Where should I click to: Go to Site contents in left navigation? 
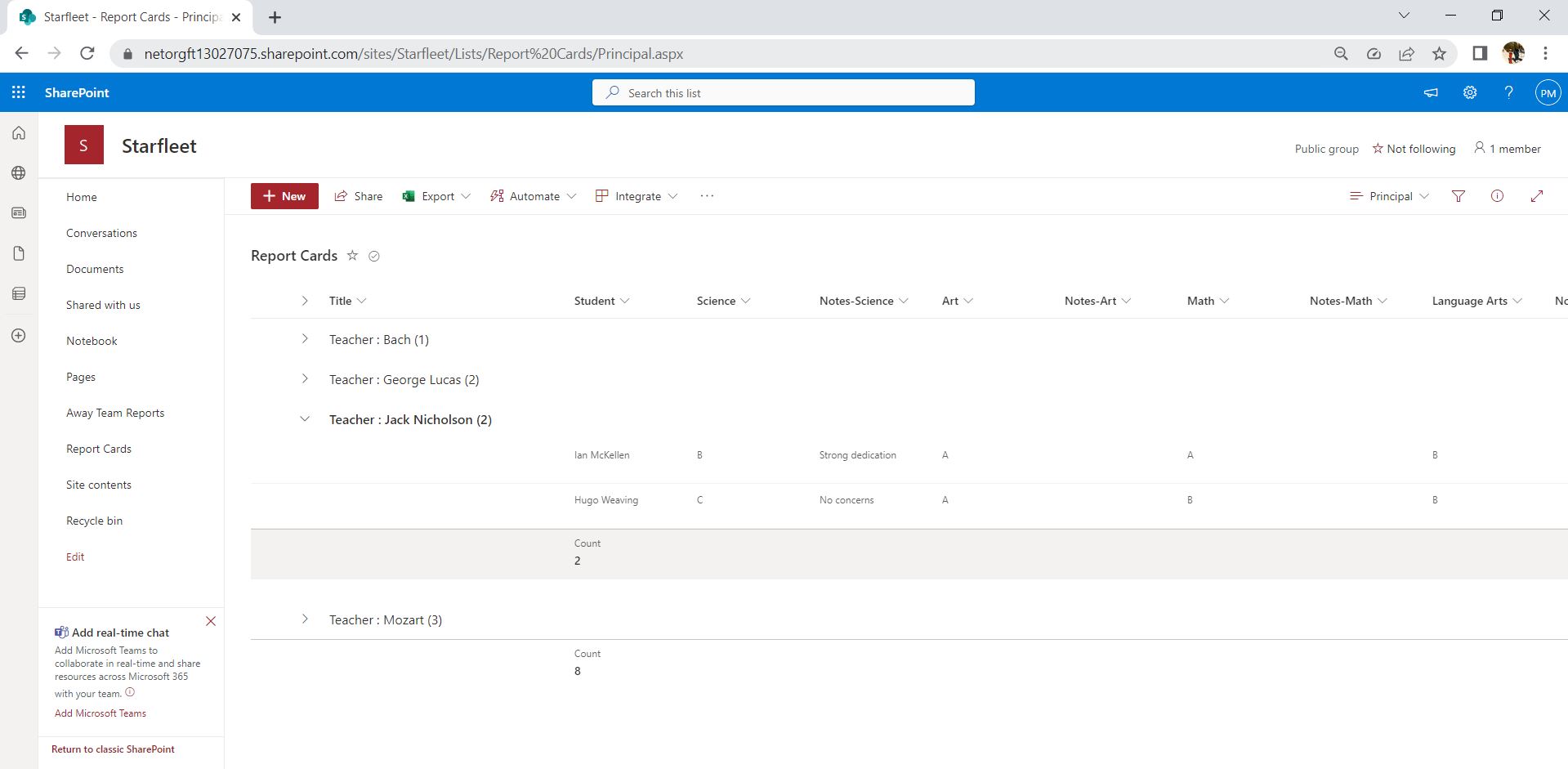[99, 485]
